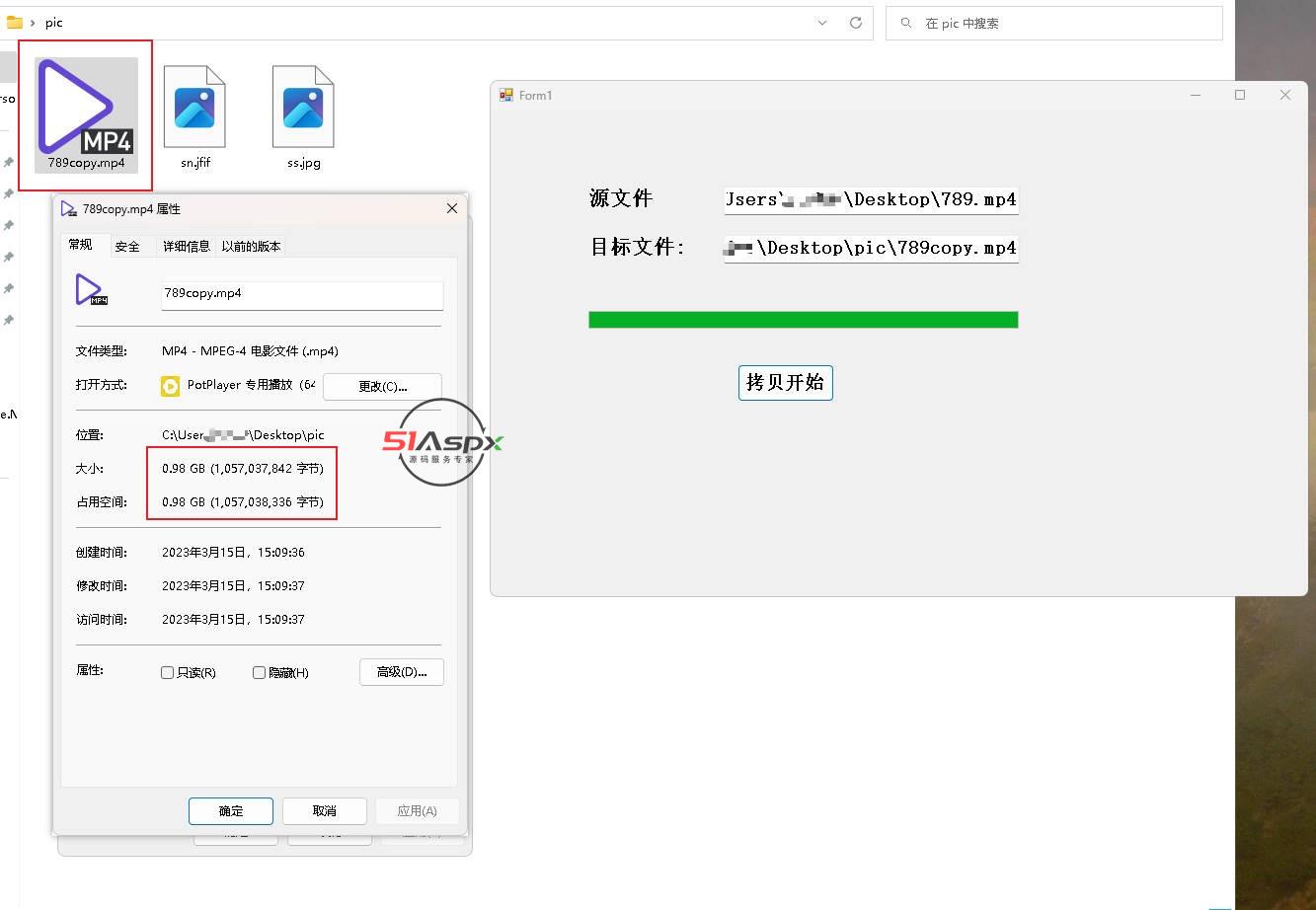Screen dimensions: 1316x910
Task: Switch to the 常规 tab
Action: click(x=81, y=245)
